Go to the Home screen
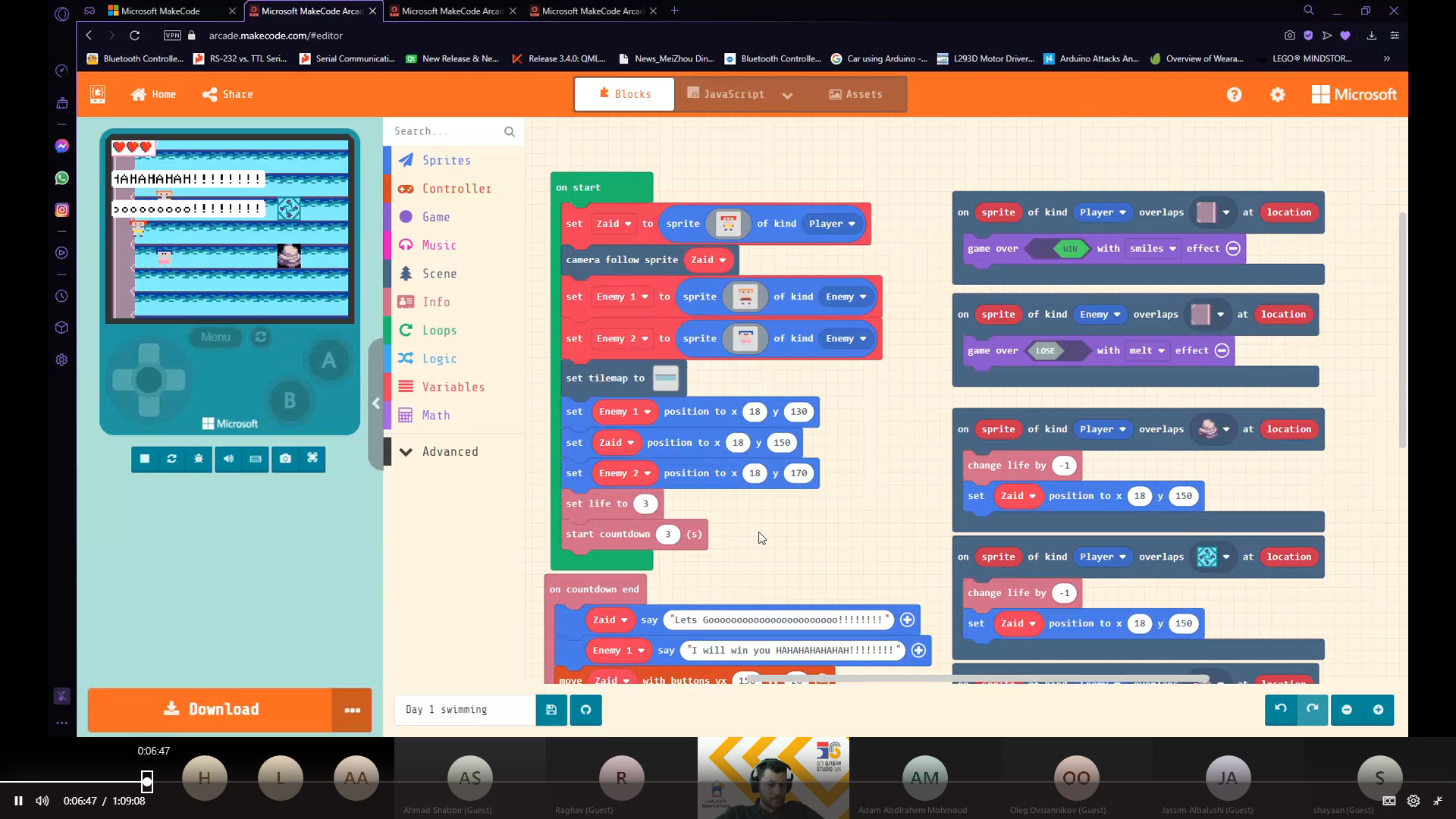Viewport: 1456px width, 819px height. (153, 95)
